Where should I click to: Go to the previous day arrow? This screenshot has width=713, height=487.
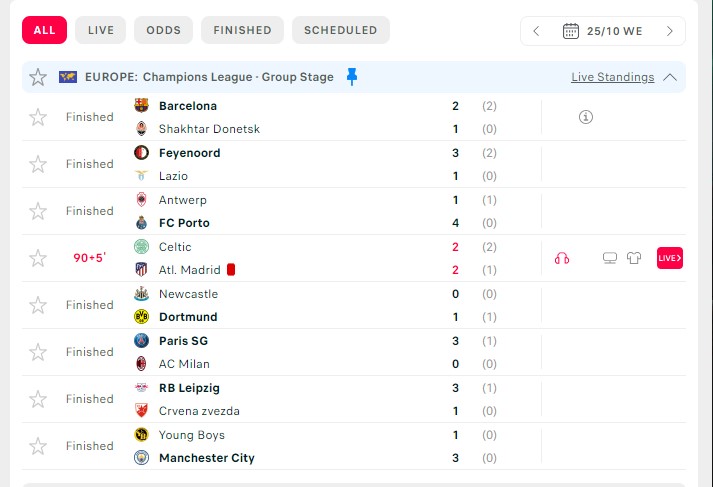click(x=537, y=31)
